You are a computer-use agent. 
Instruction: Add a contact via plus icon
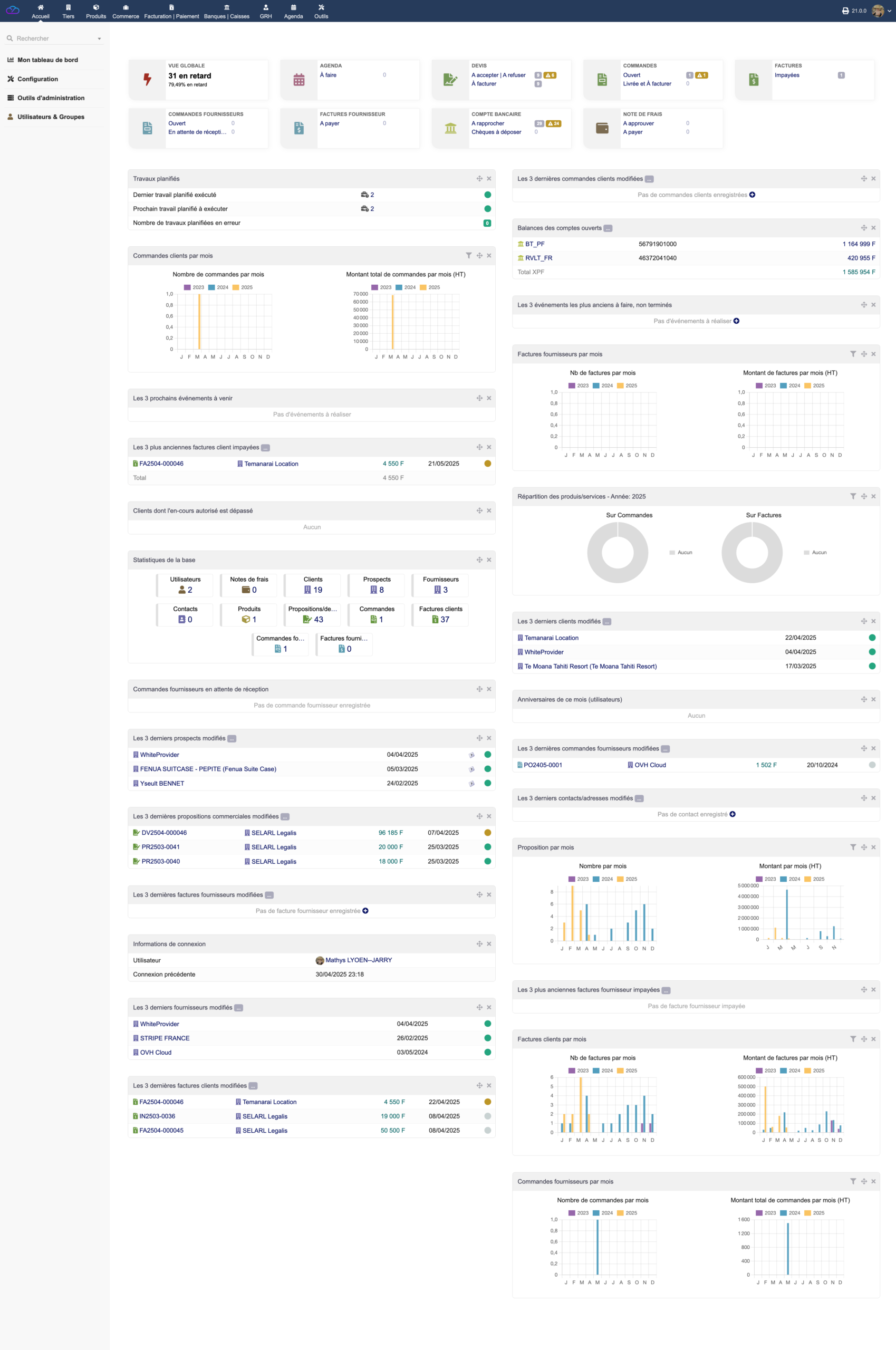pos(733,814)
